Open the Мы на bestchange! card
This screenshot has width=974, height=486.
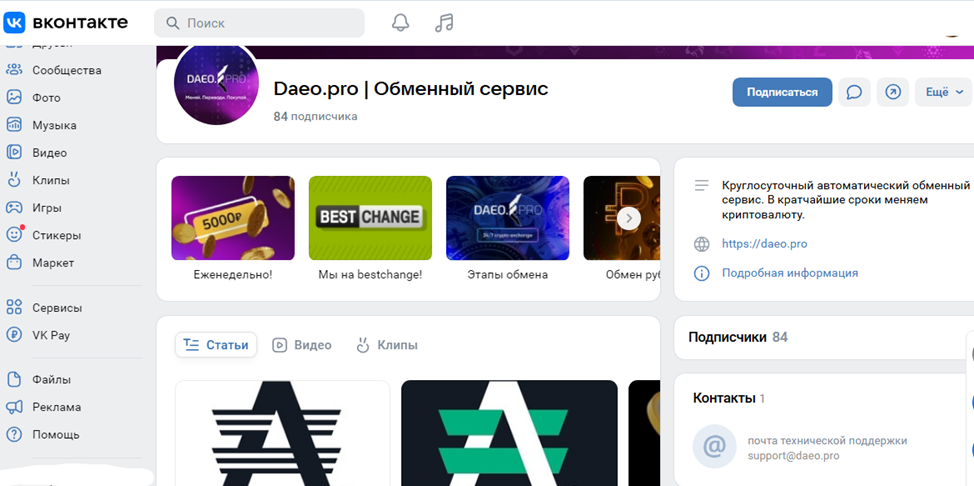click(x=370, y=228)
